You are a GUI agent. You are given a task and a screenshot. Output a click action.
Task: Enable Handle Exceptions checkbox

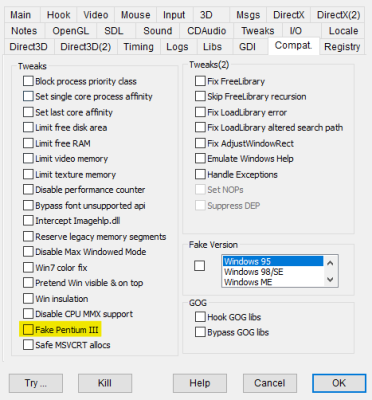200,174
